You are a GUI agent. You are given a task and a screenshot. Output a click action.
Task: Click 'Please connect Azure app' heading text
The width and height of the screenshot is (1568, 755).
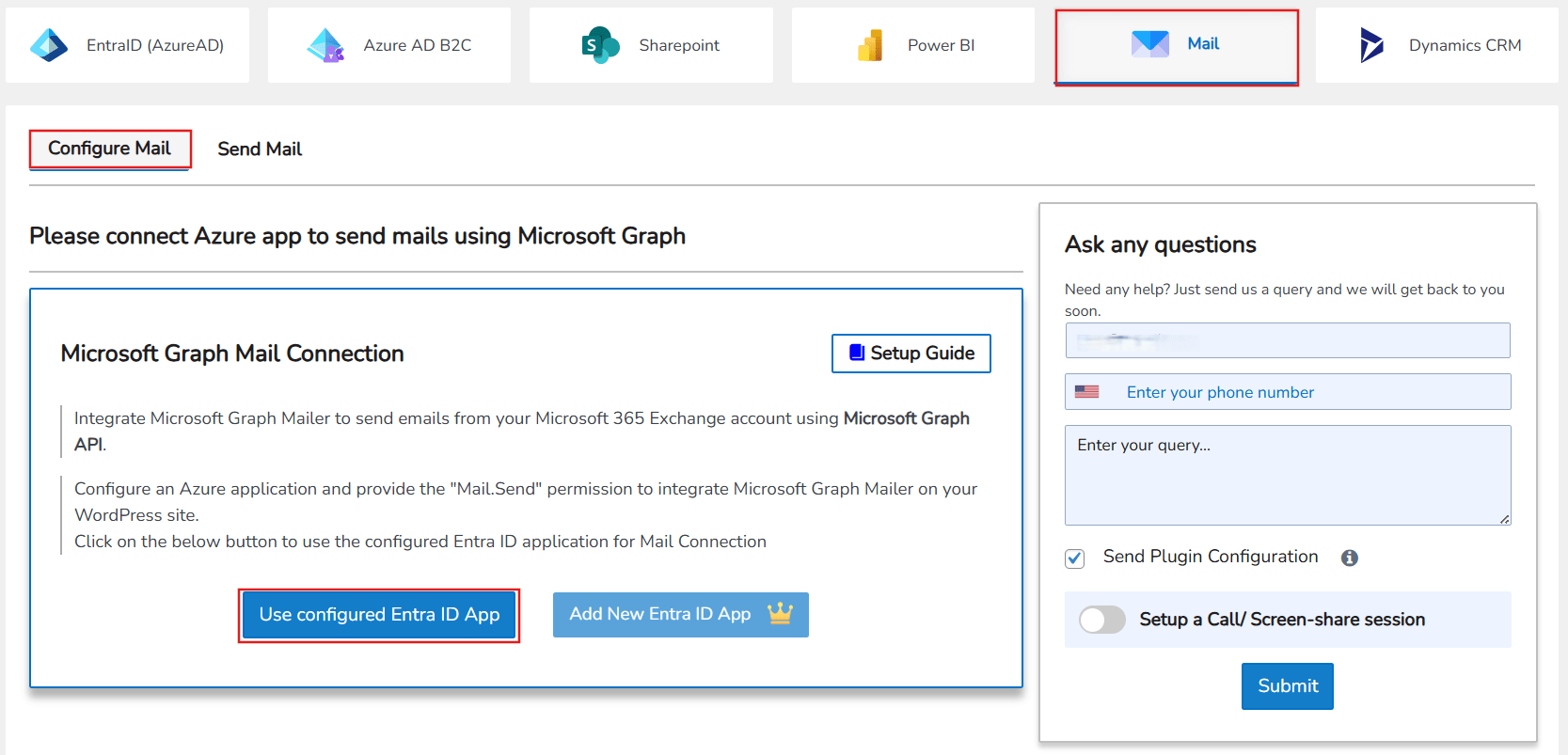pos(357,236)
